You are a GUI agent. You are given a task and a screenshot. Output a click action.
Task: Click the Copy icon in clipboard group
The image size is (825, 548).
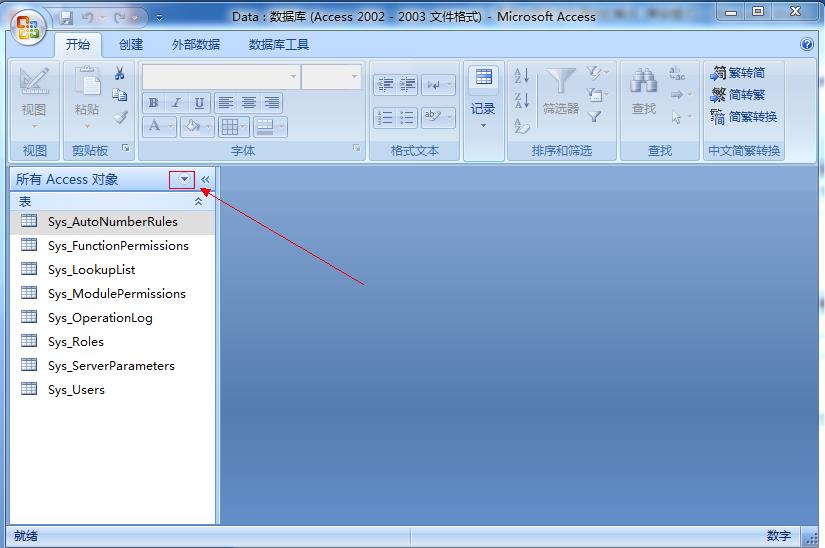120,95
